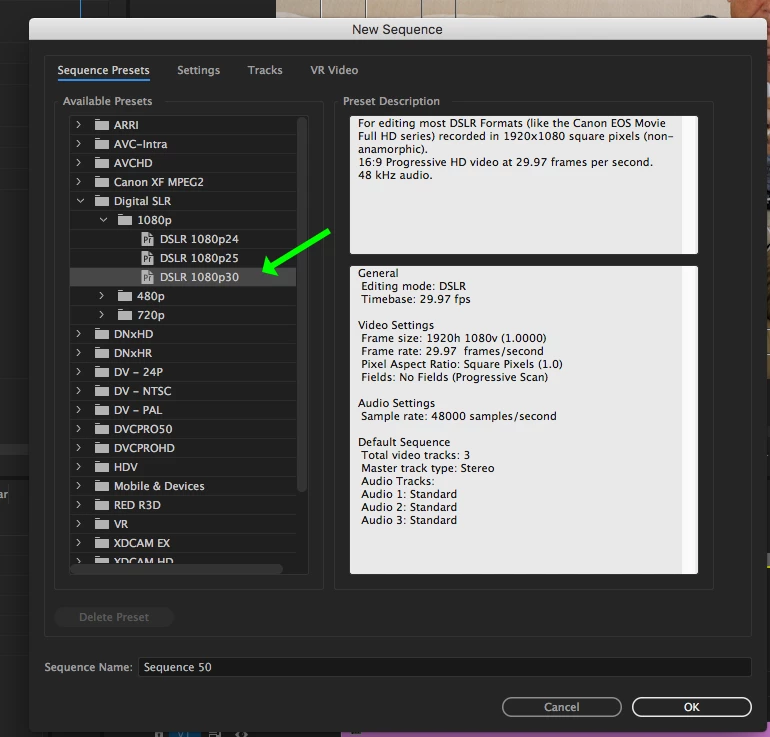The image size is (770, 737).
Task: Click the DNxHD folder icon
Action: [x=102, y=334]
